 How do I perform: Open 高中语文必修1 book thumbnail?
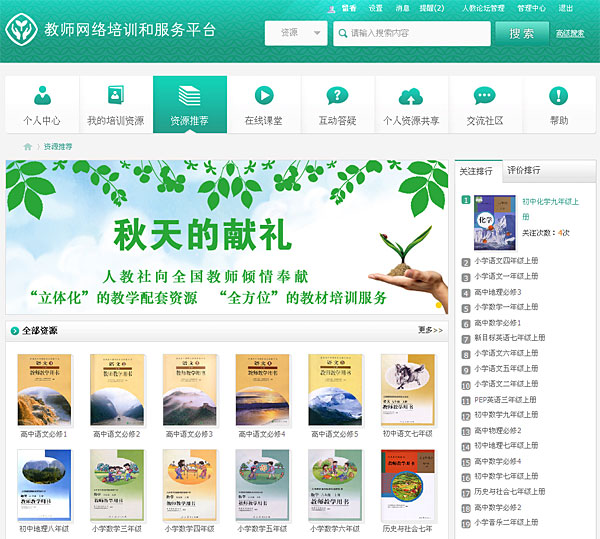tap(44, 390)
